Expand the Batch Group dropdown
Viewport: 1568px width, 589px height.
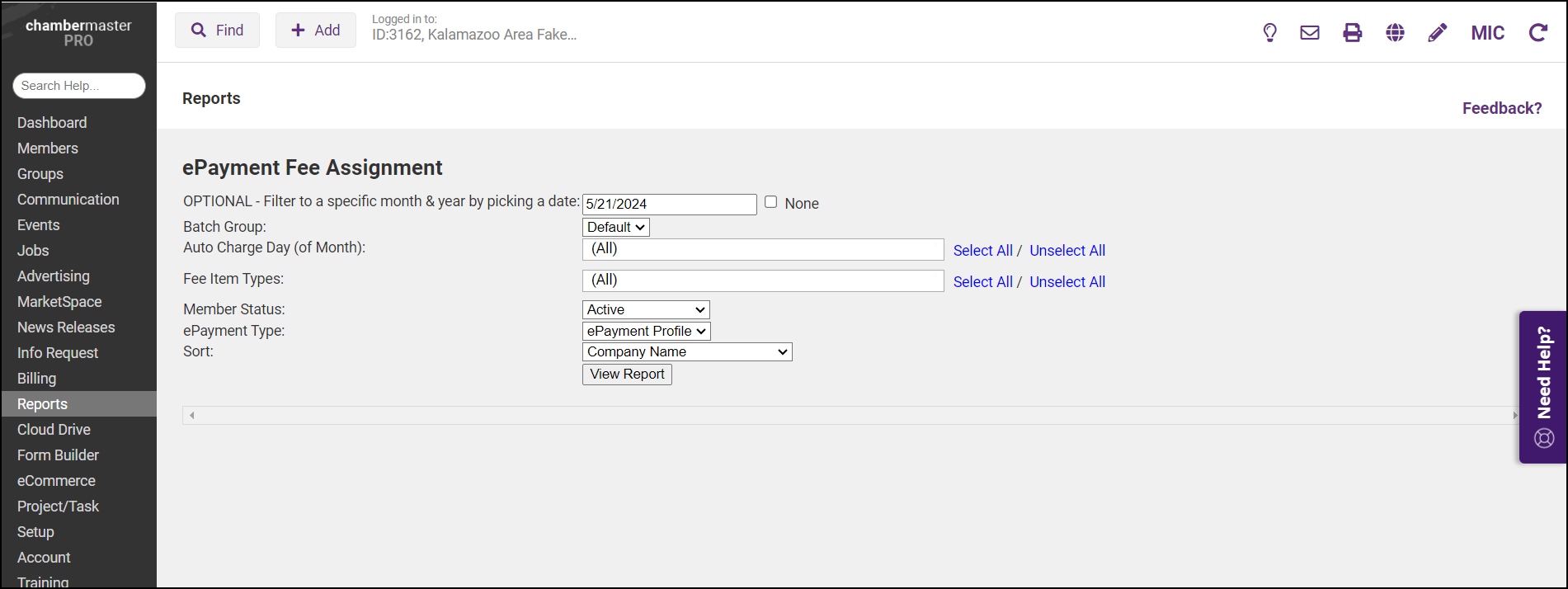[615, 227]
